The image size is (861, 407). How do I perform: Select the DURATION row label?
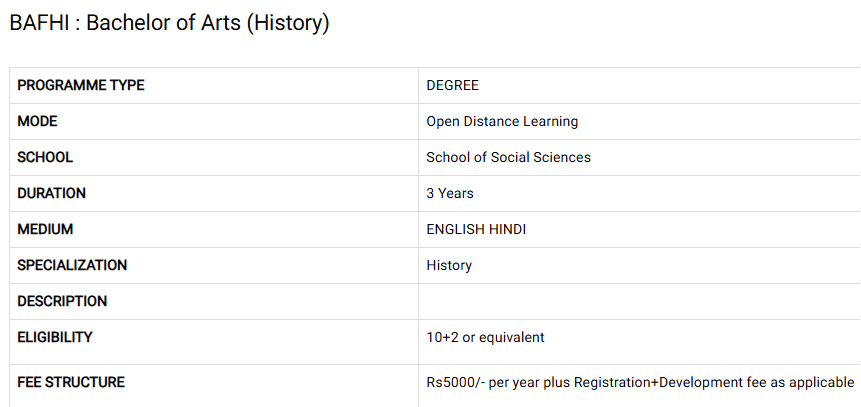click(52, 193)
